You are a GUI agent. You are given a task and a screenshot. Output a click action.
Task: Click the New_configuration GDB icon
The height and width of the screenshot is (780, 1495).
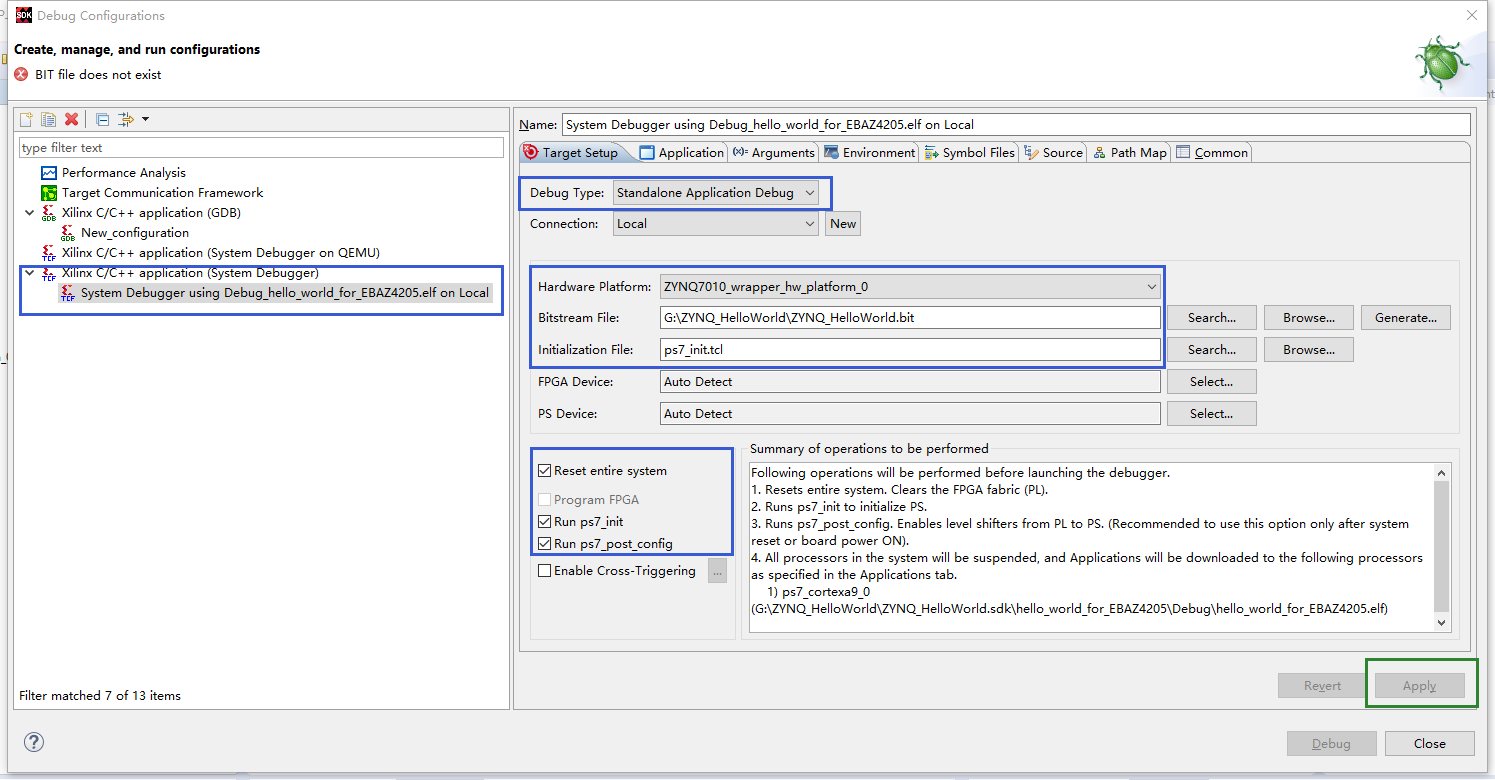point(68,233)
